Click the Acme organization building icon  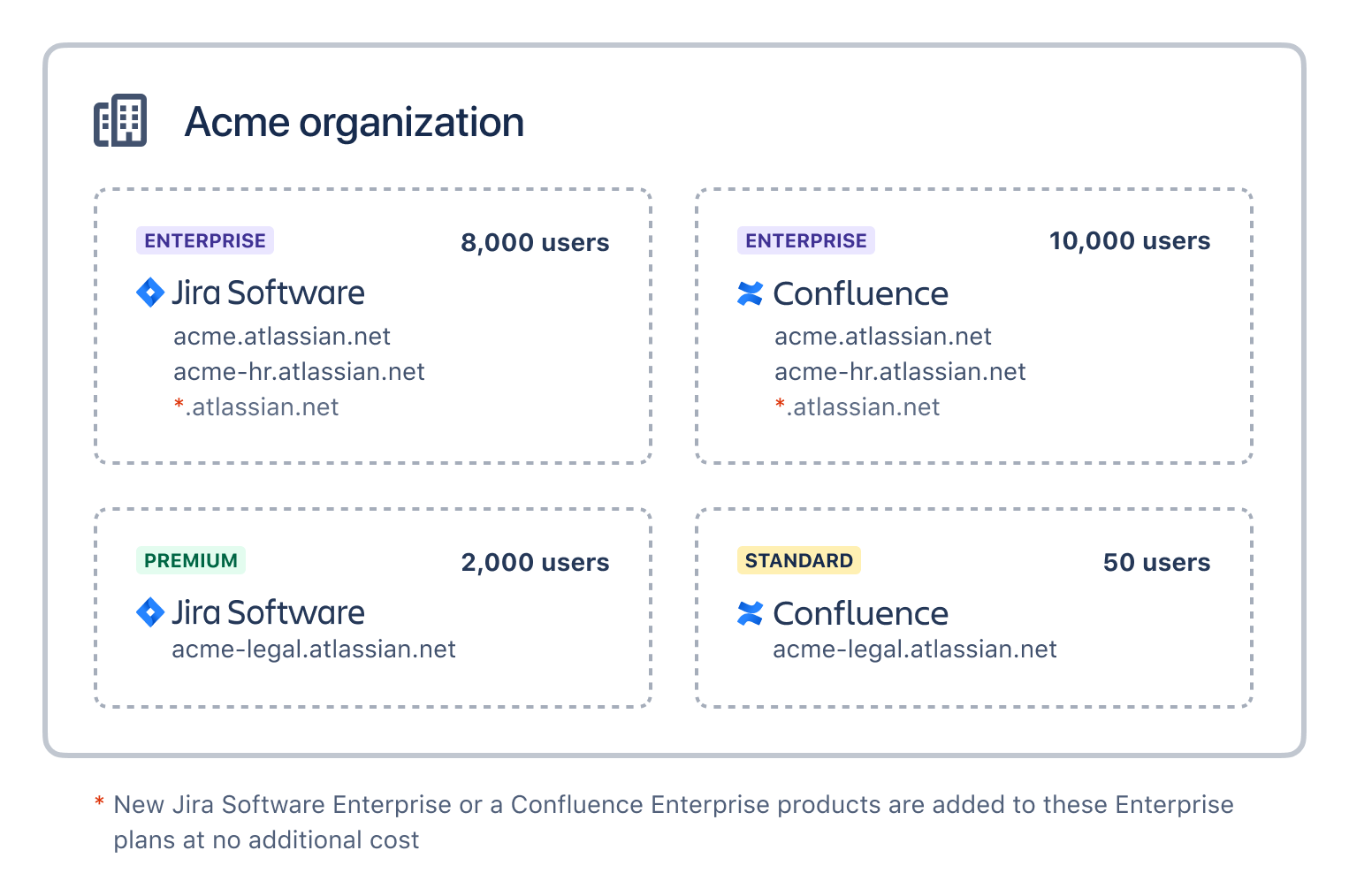(x=121, y=121)
